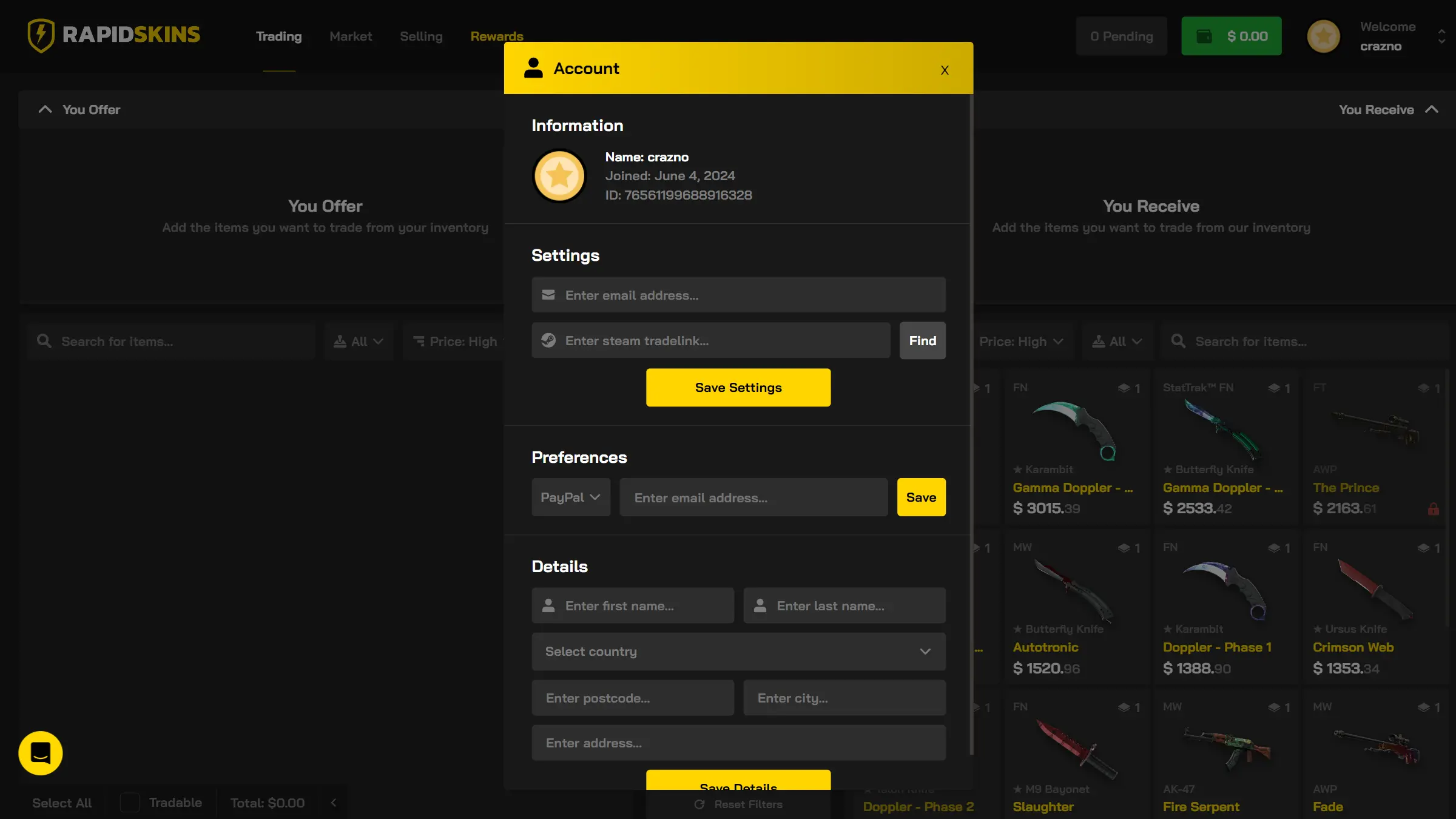Select the AWP The Prince card
Screen dimensions: 1456x819
[x=1376, y=447]
